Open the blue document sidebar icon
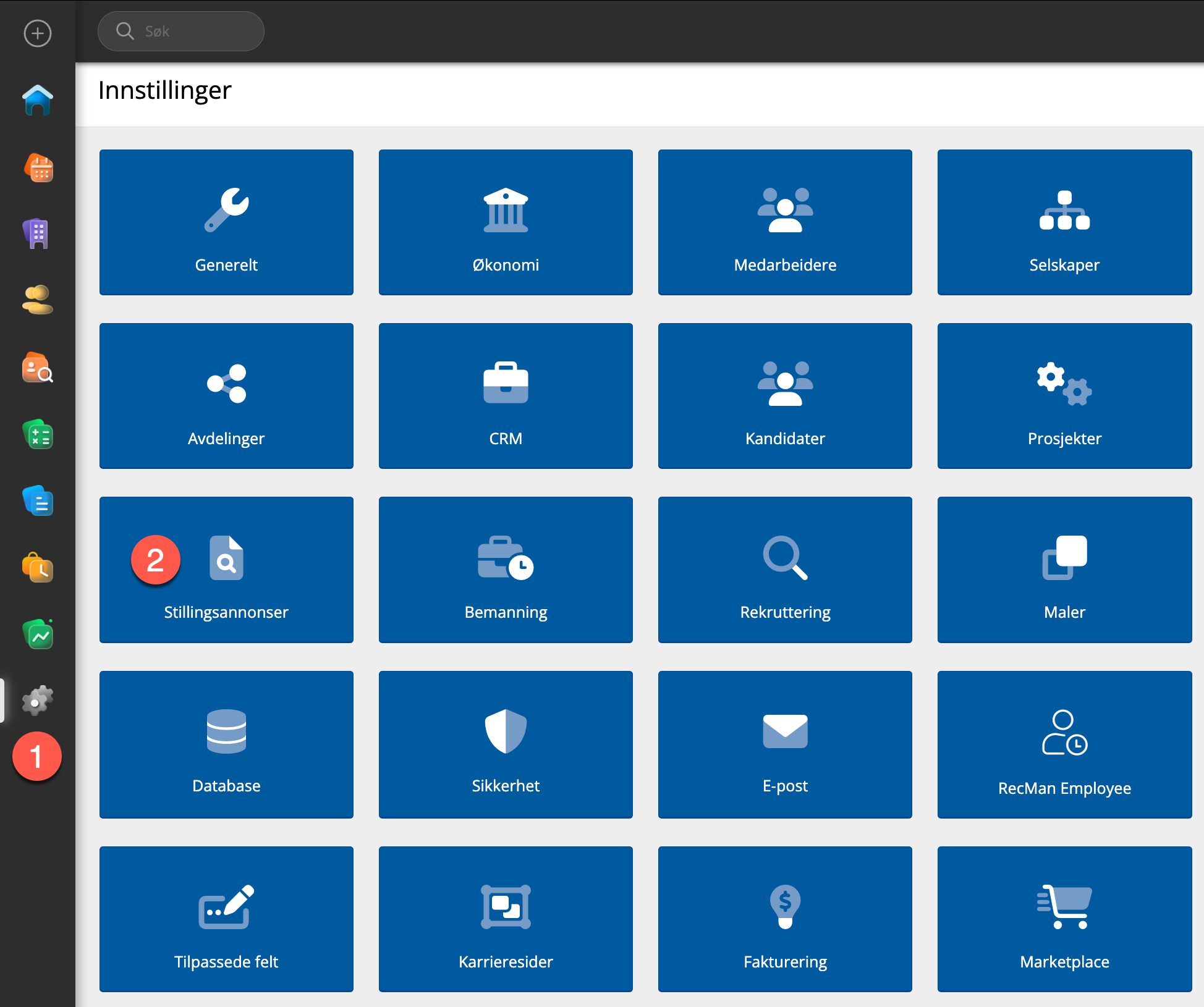1204x1007 pixels. 38,501
